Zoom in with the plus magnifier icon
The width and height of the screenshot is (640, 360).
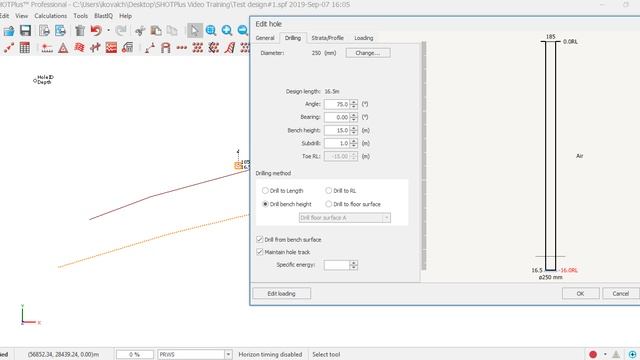point(227,31)
